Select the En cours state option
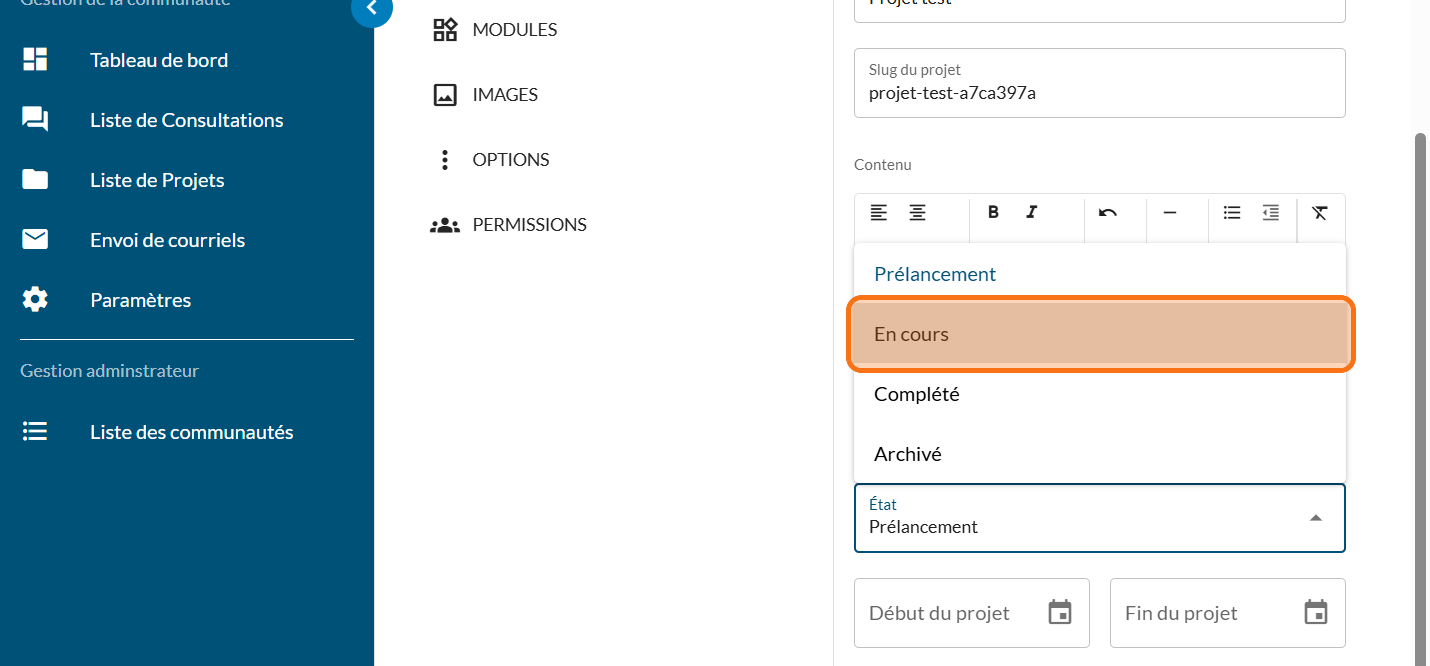 [x=1100, y=334]
